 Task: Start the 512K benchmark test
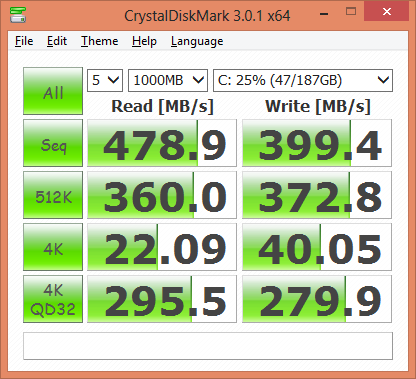click(x=53, y=195)
